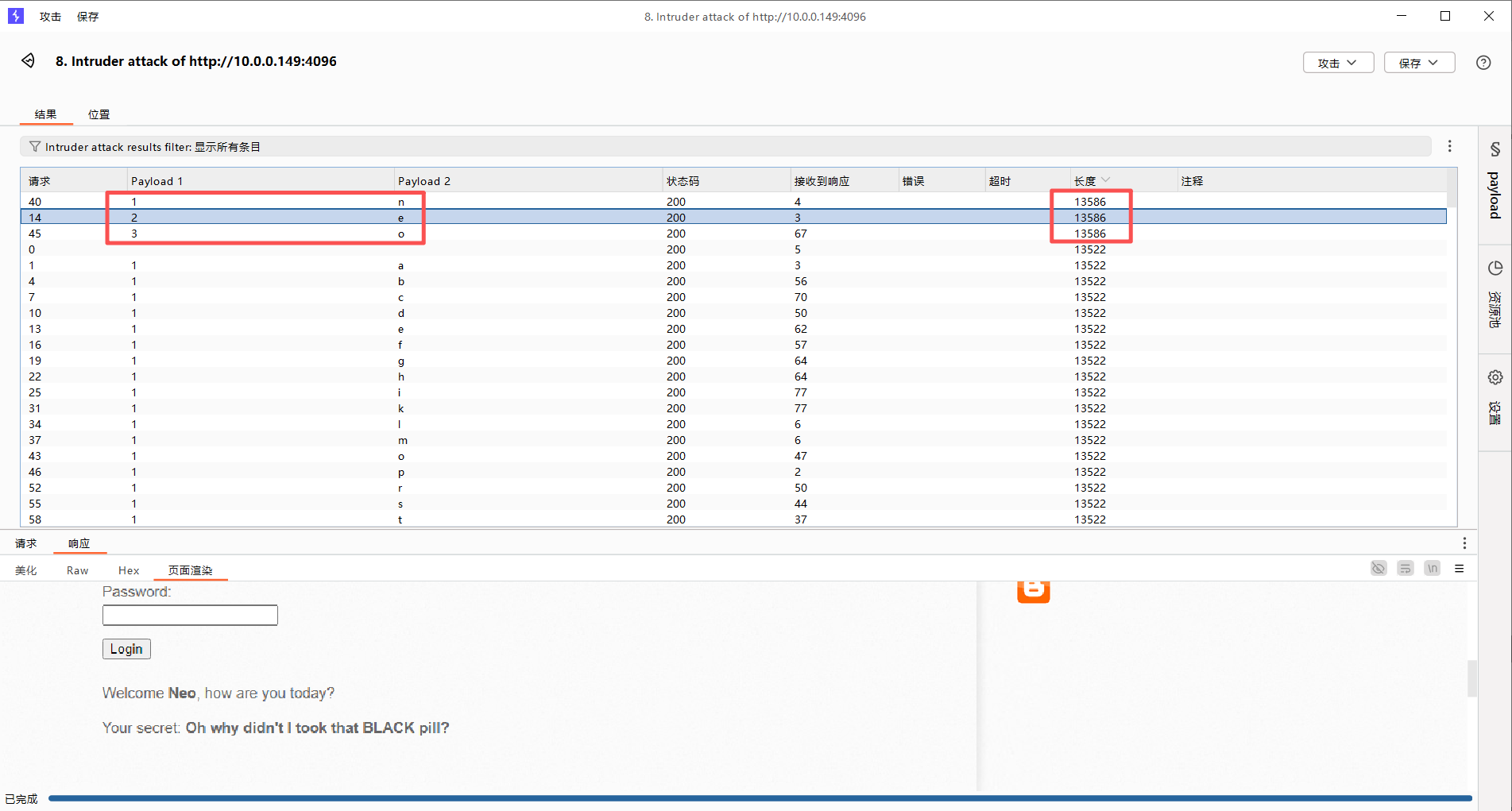Open the resource pool side panel icon
The width and height of the screenshot is (1512, 811).
click(1495, 268)
